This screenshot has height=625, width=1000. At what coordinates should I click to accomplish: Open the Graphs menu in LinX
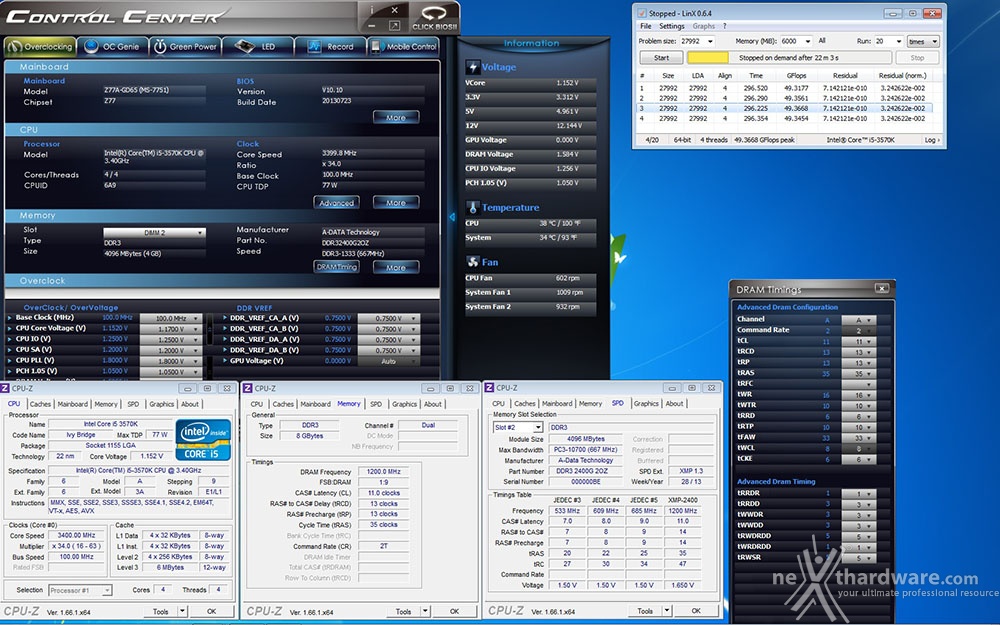coord(703,26)
